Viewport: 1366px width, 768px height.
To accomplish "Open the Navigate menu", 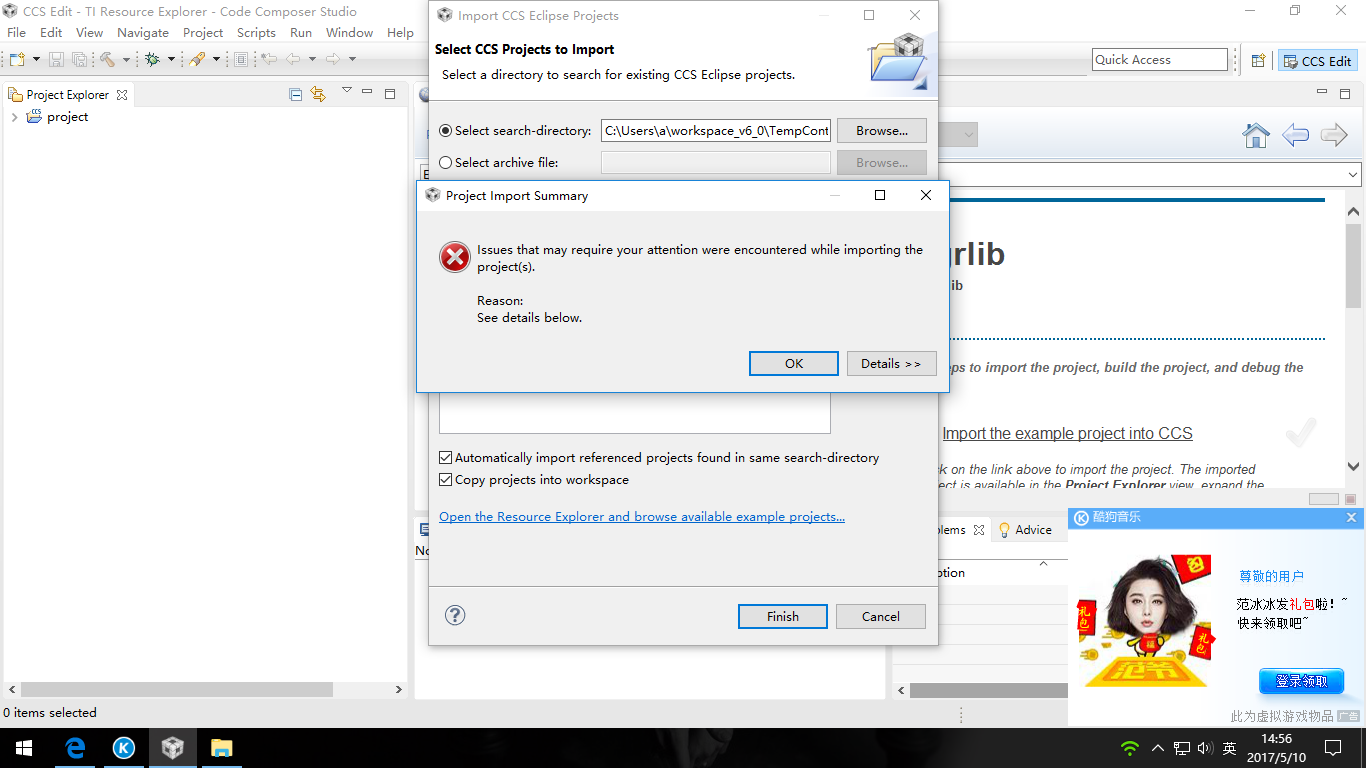I will [143, 33].
